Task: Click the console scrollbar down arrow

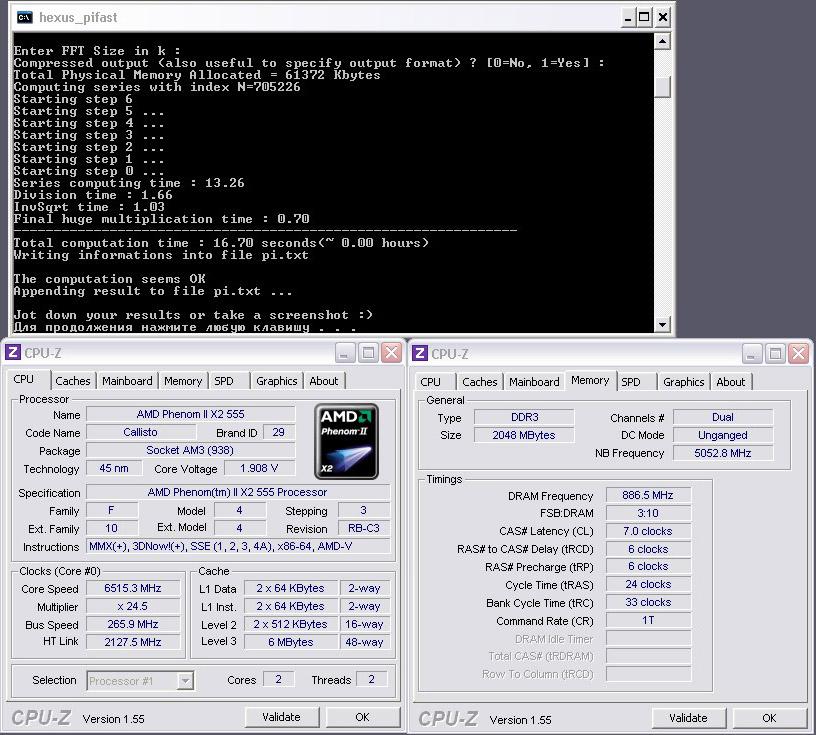Action: (662, 324)
